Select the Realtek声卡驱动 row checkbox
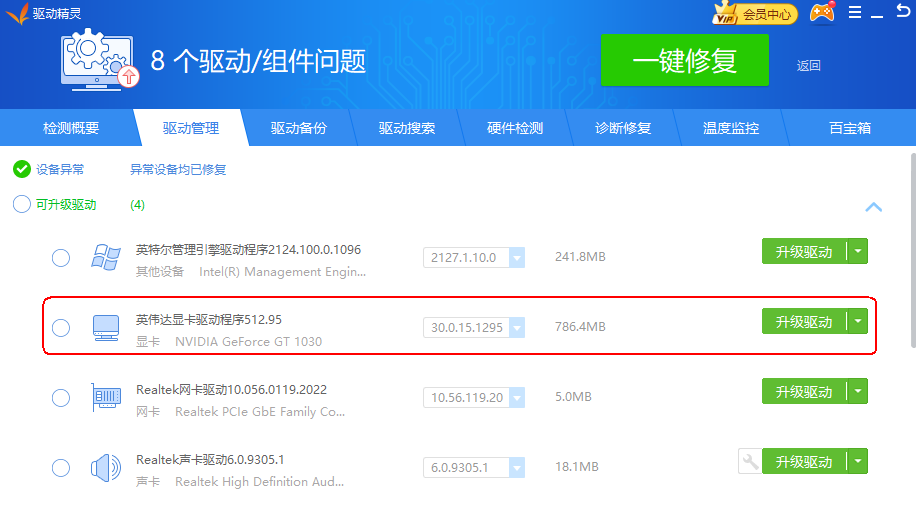916x511 pixels. click(x=61, y=468)
